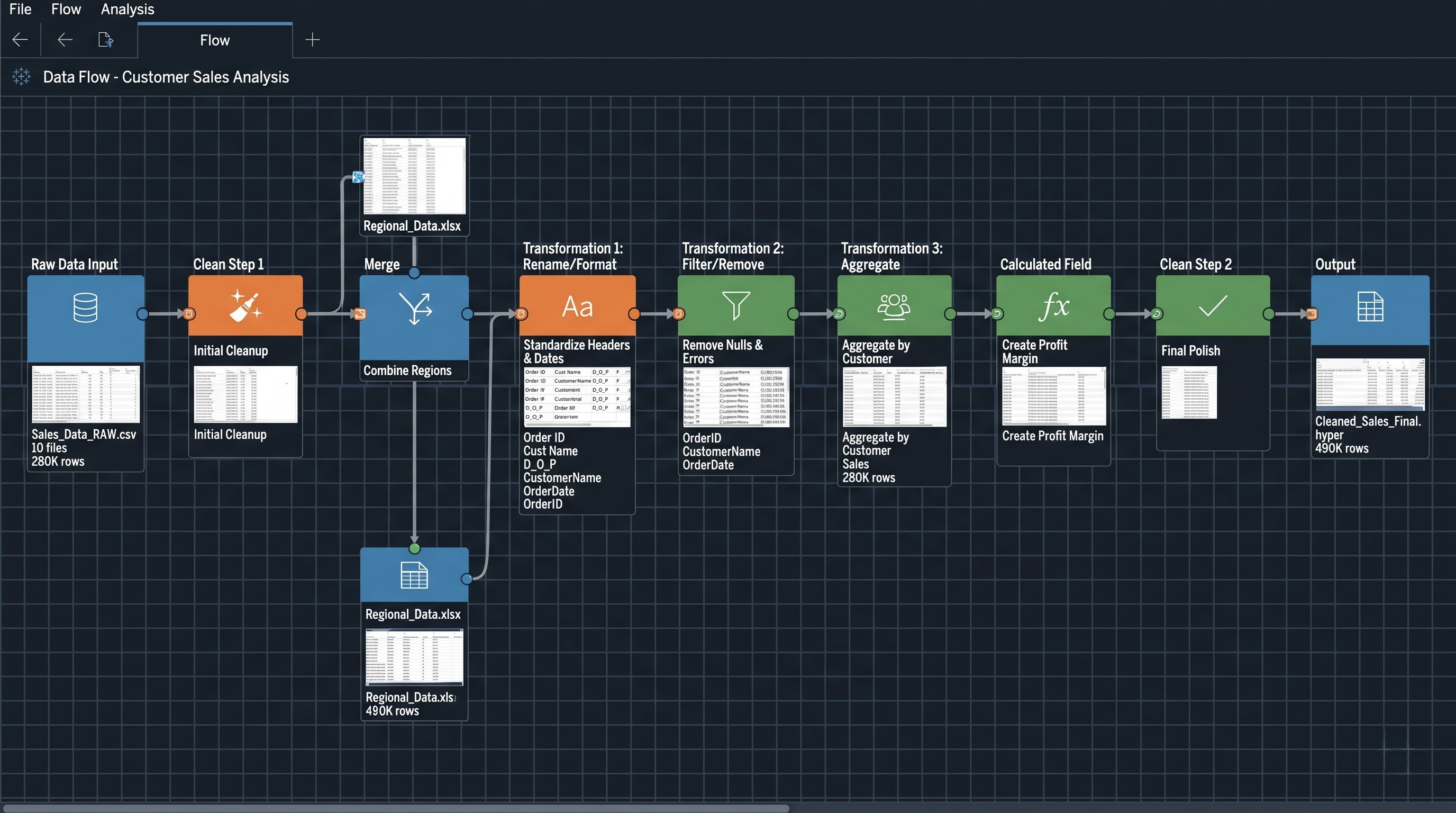Select the Clean Step 2 checkmark icon
The image size is (1456, 813).
coord(1213,306)
